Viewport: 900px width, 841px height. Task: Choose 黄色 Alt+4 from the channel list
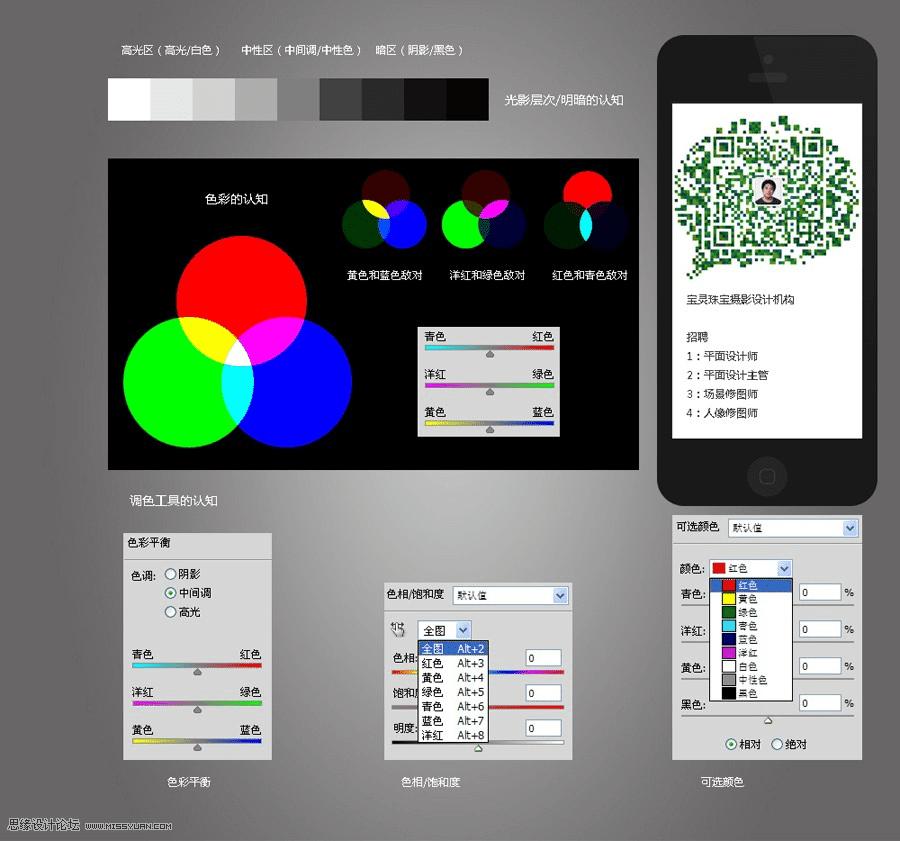click(x=453, y=677)
